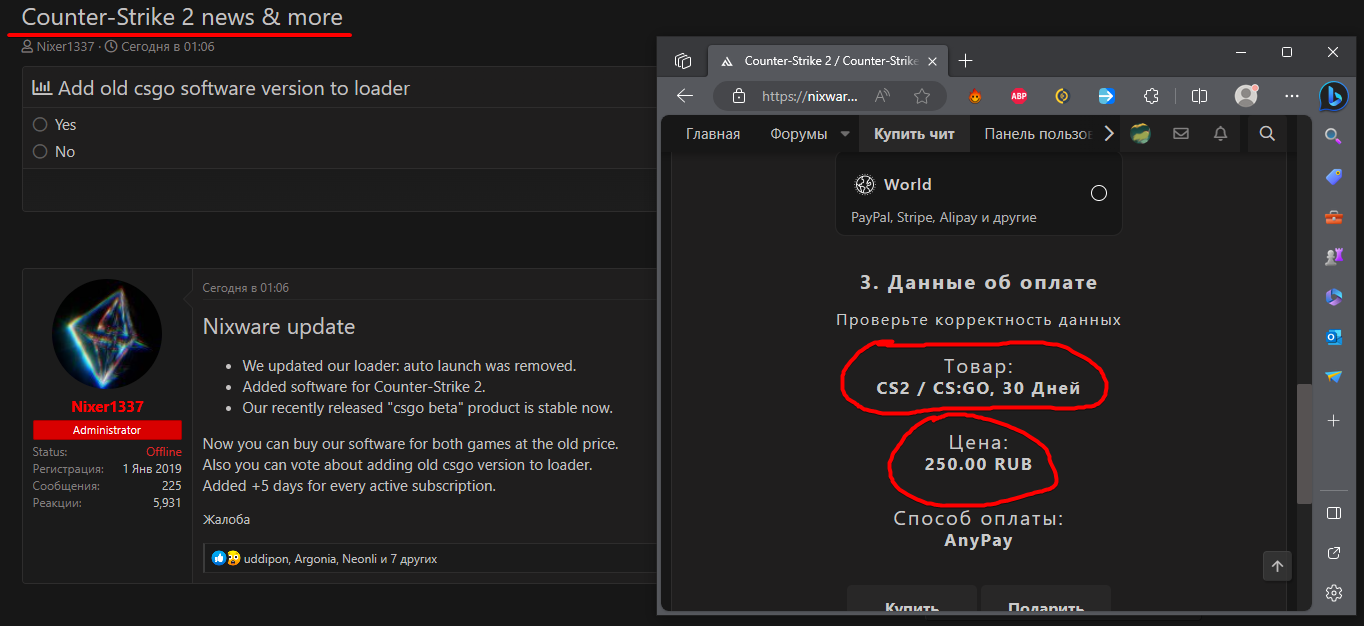1364x626 pixels.
Task: Open red Nixer1337 username in post
Action: [107, 407]
